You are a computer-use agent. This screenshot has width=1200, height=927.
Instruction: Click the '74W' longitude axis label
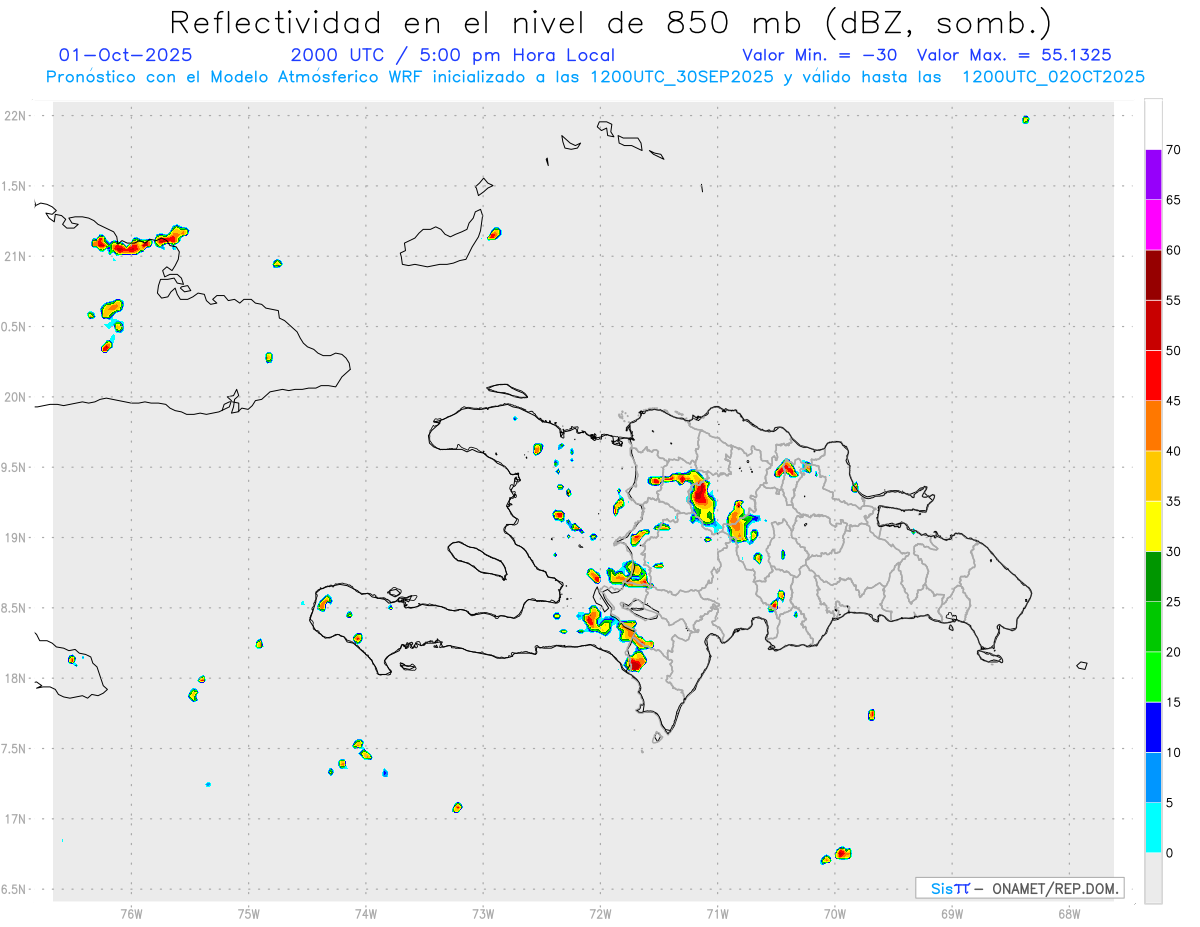pyautogui.click(x=366, y=913)
